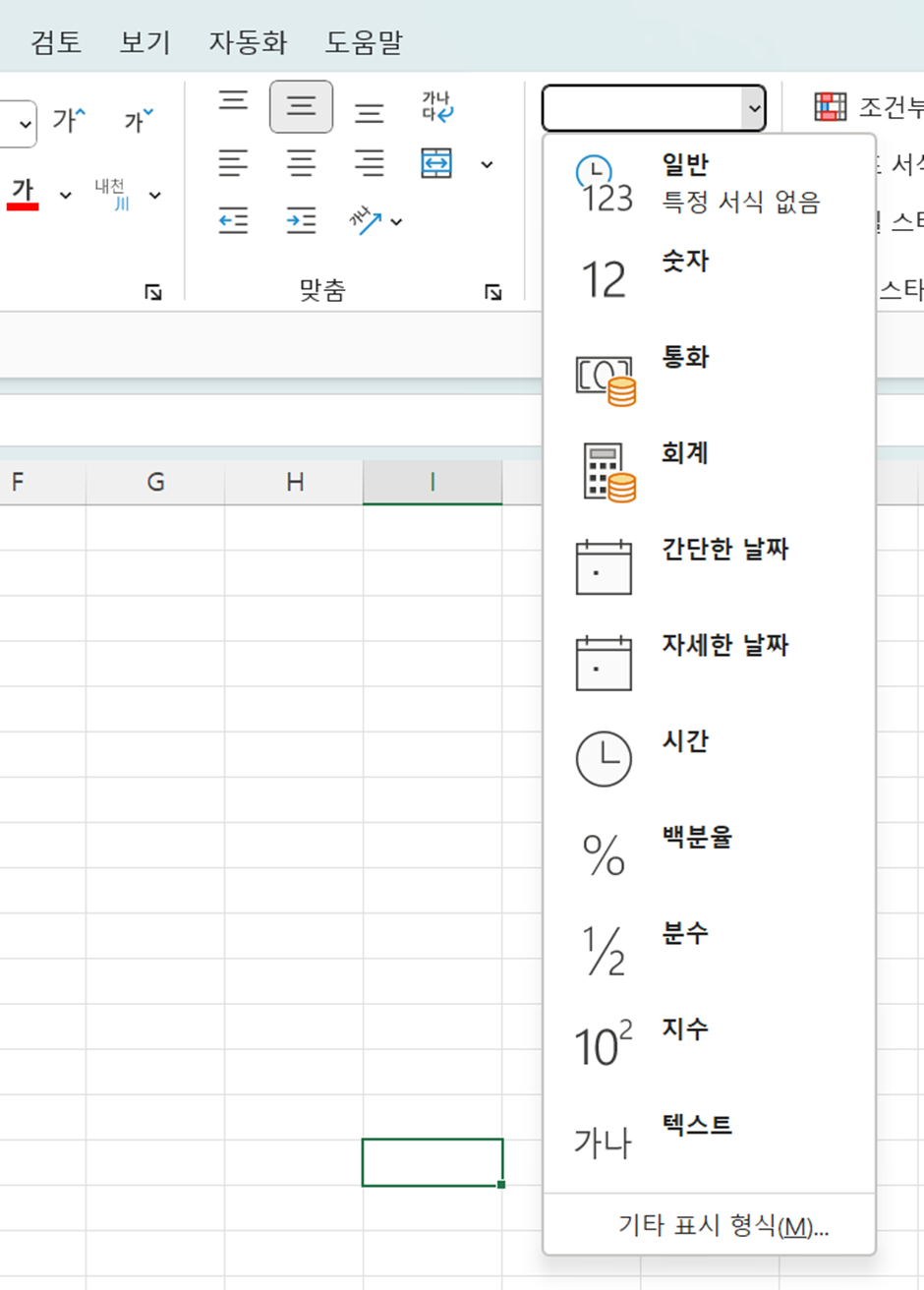
Task: Click the decrease font size icon
Action: pyautogui.click(x=136, y=120)
